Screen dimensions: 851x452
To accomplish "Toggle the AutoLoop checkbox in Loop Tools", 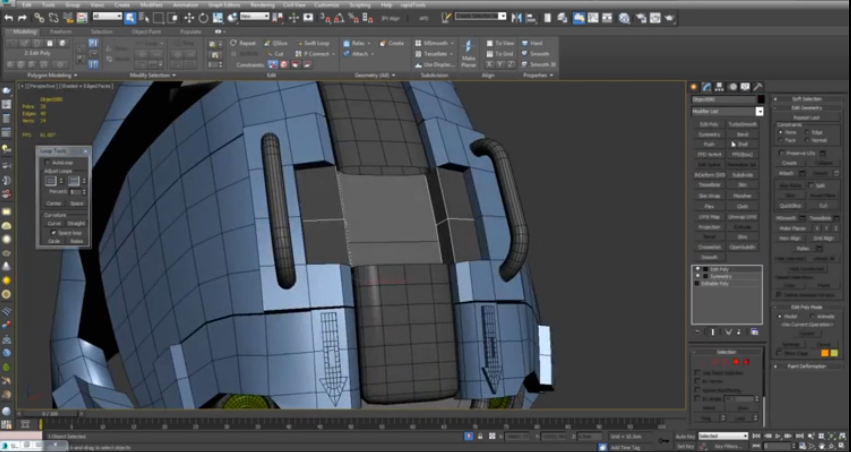I will [47, 162].
